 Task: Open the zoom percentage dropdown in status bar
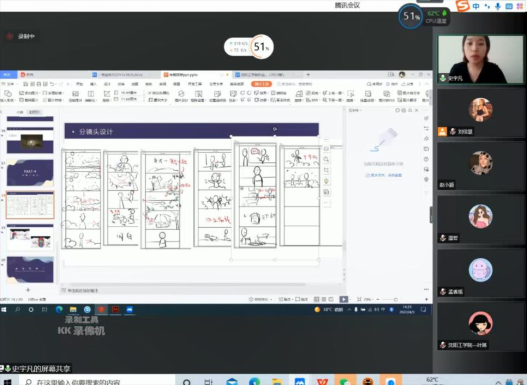[367, 299]
